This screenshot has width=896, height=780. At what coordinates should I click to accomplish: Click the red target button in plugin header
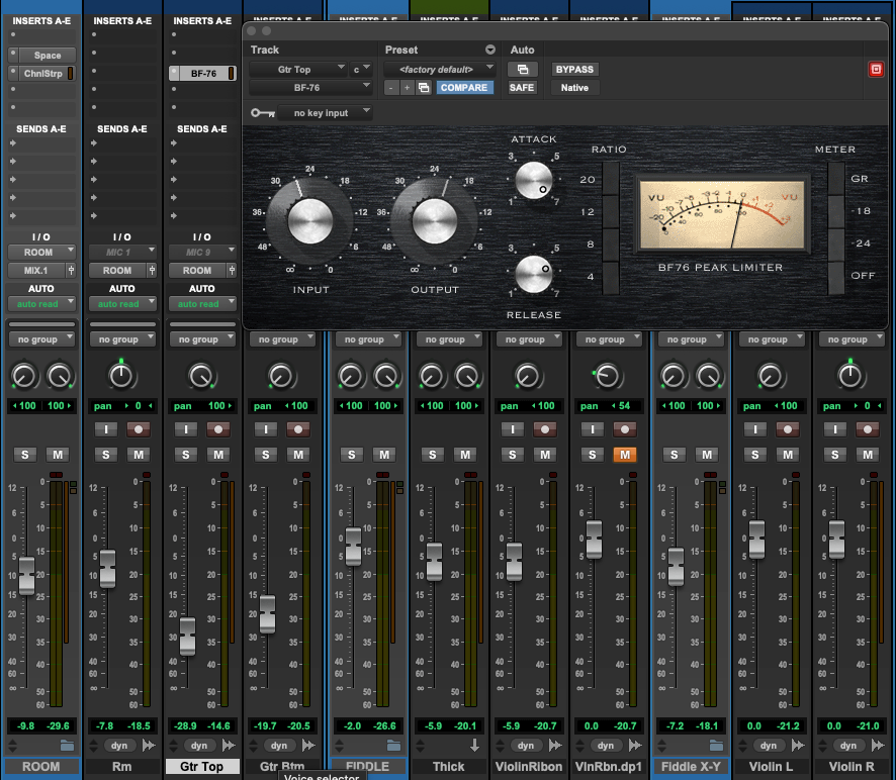(875, 69)
